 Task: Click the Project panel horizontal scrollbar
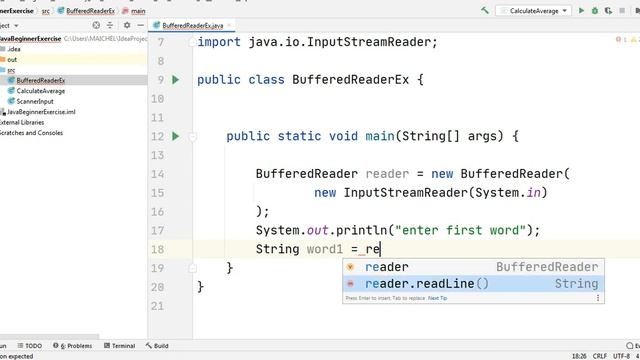pos(49,337)
